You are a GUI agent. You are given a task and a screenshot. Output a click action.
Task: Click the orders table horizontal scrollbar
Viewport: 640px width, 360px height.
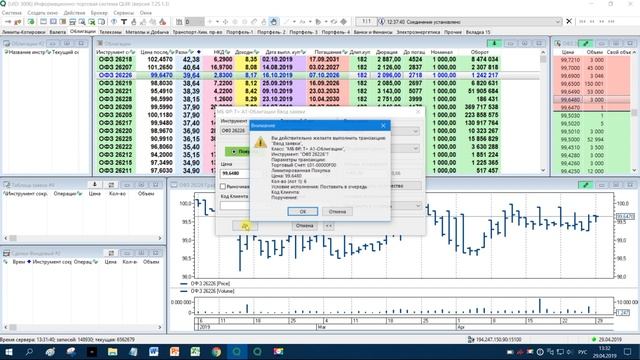click(x=83, y=238)
